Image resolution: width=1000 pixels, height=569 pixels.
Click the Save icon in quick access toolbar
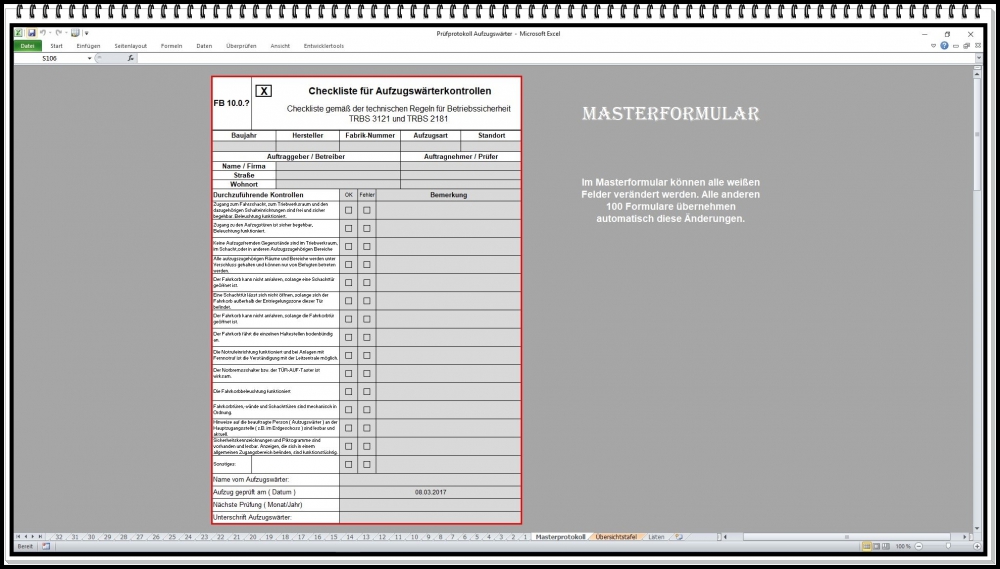click(32, 33)
